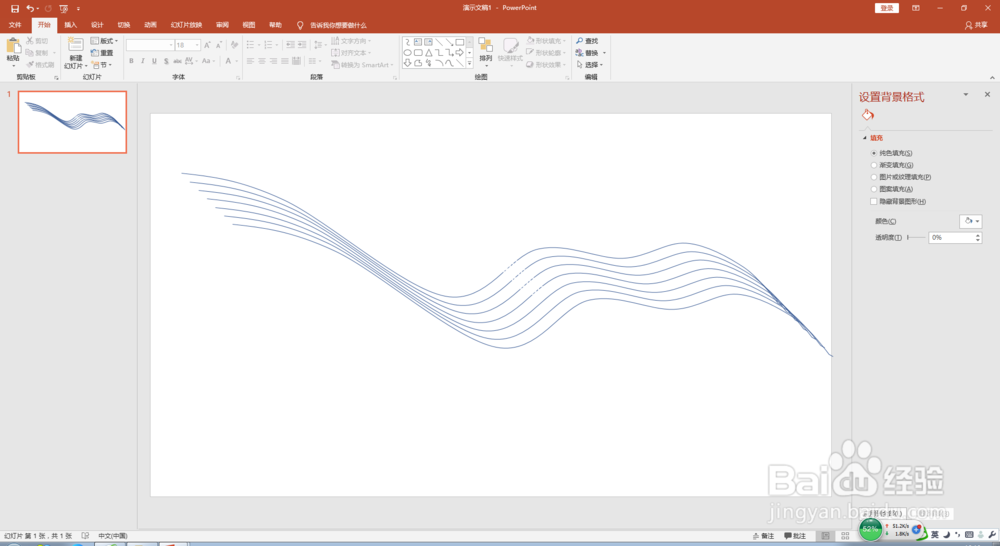1000x546 pixels.
Task: Click the language 中文(中国) status indicator
Action: [113, 536]
